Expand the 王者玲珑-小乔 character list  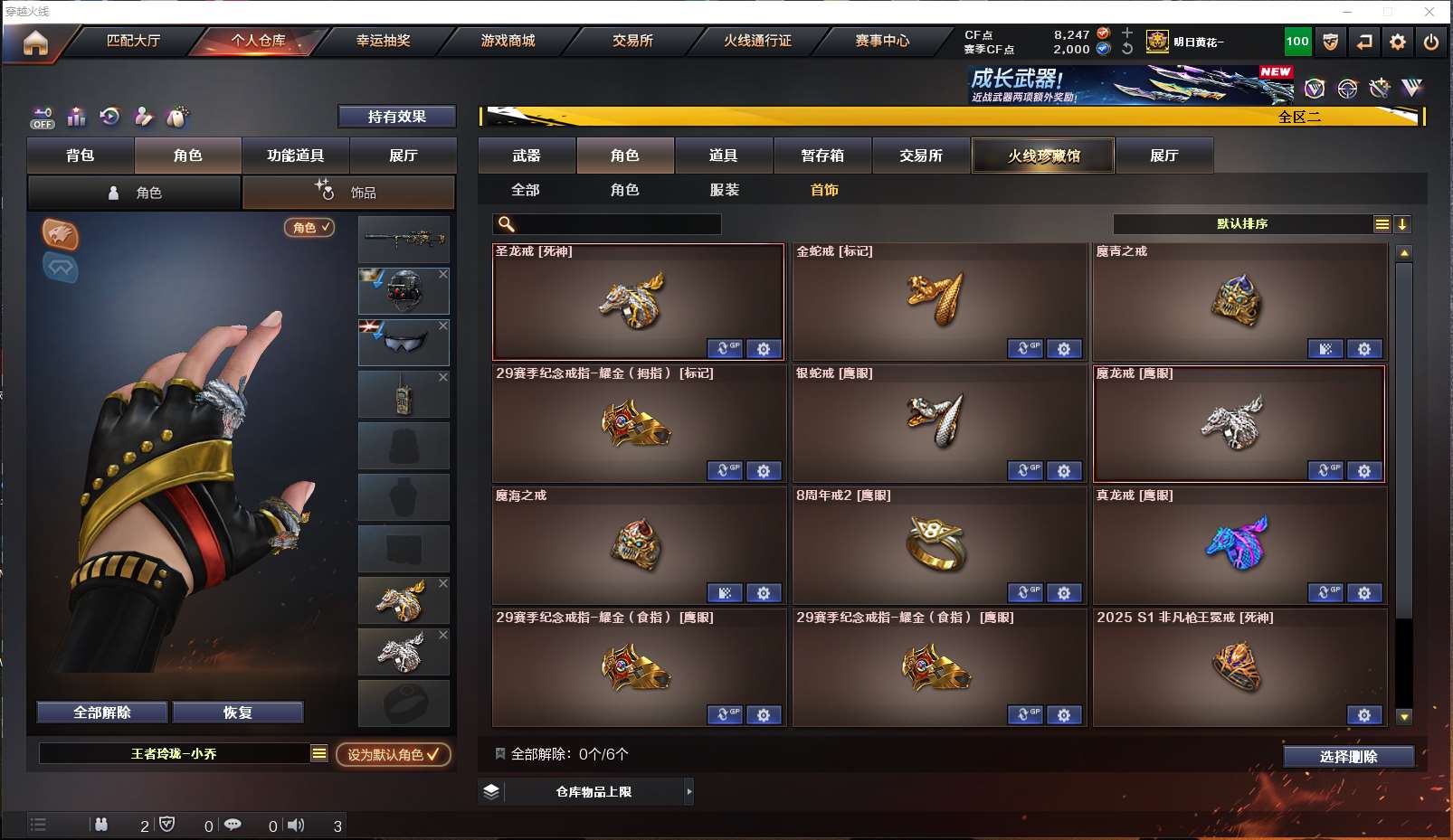[x=319, y=753]
